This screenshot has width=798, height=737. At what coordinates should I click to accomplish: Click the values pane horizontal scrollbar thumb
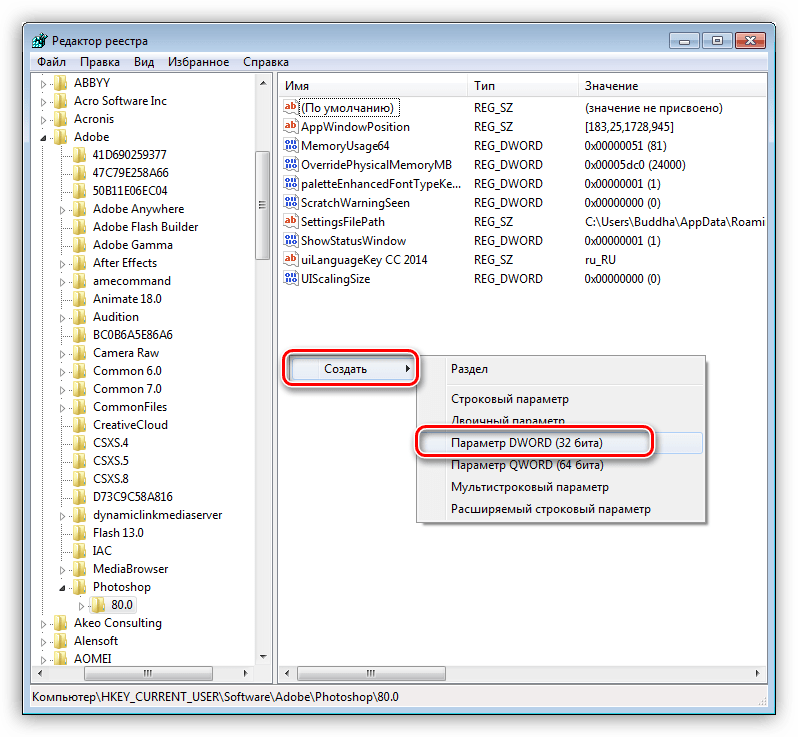tap(372, 673)
